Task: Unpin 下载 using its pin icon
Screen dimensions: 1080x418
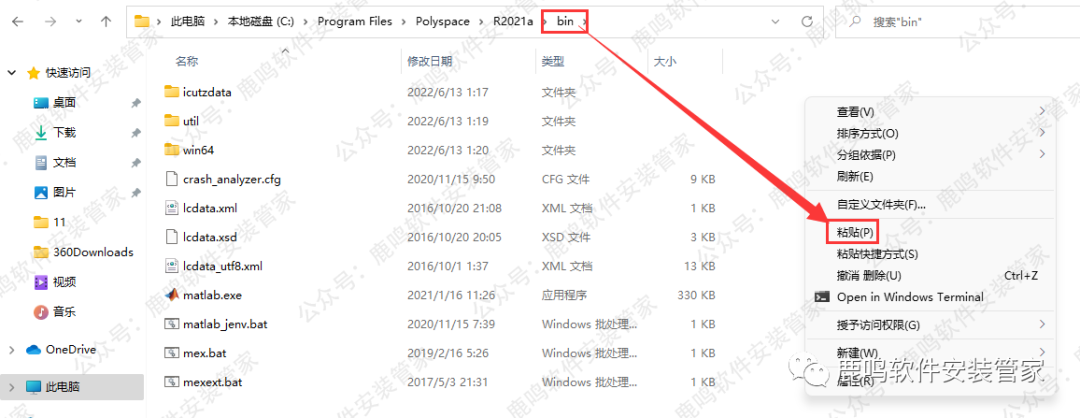Action: (136, 132)
